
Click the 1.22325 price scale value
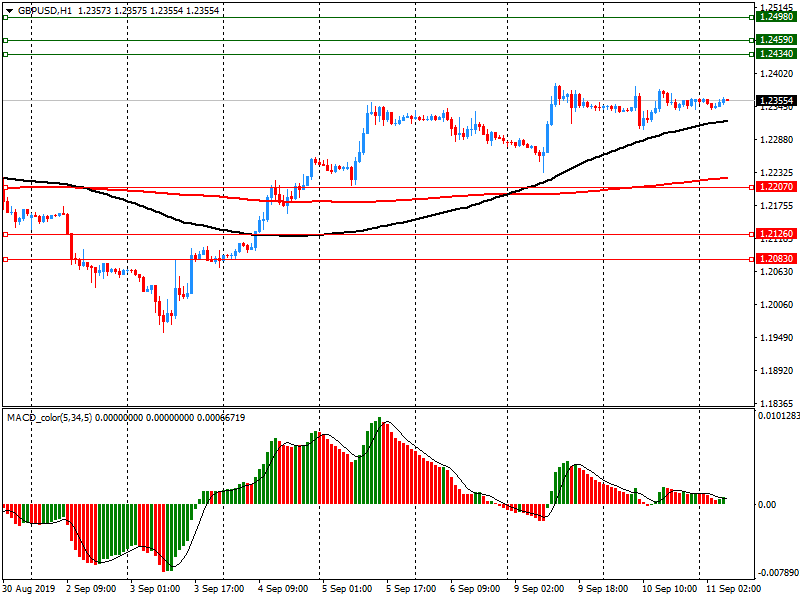pyautogui.click(x=777, y=173)
